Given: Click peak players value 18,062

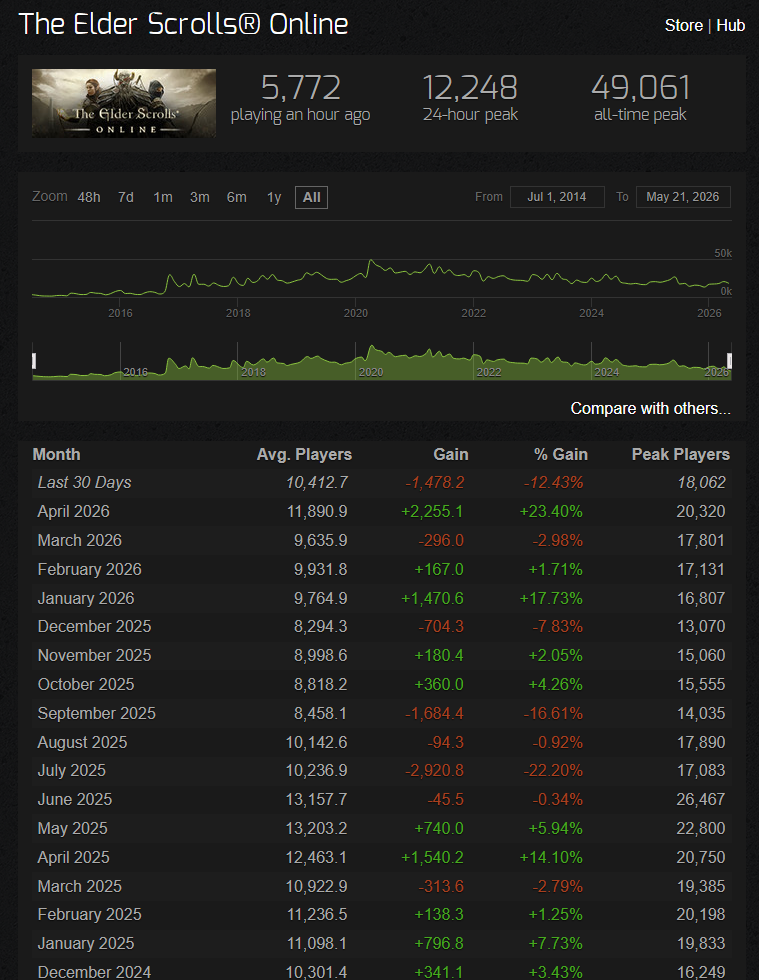Looking at the screenshot, I should click(701, 482).
